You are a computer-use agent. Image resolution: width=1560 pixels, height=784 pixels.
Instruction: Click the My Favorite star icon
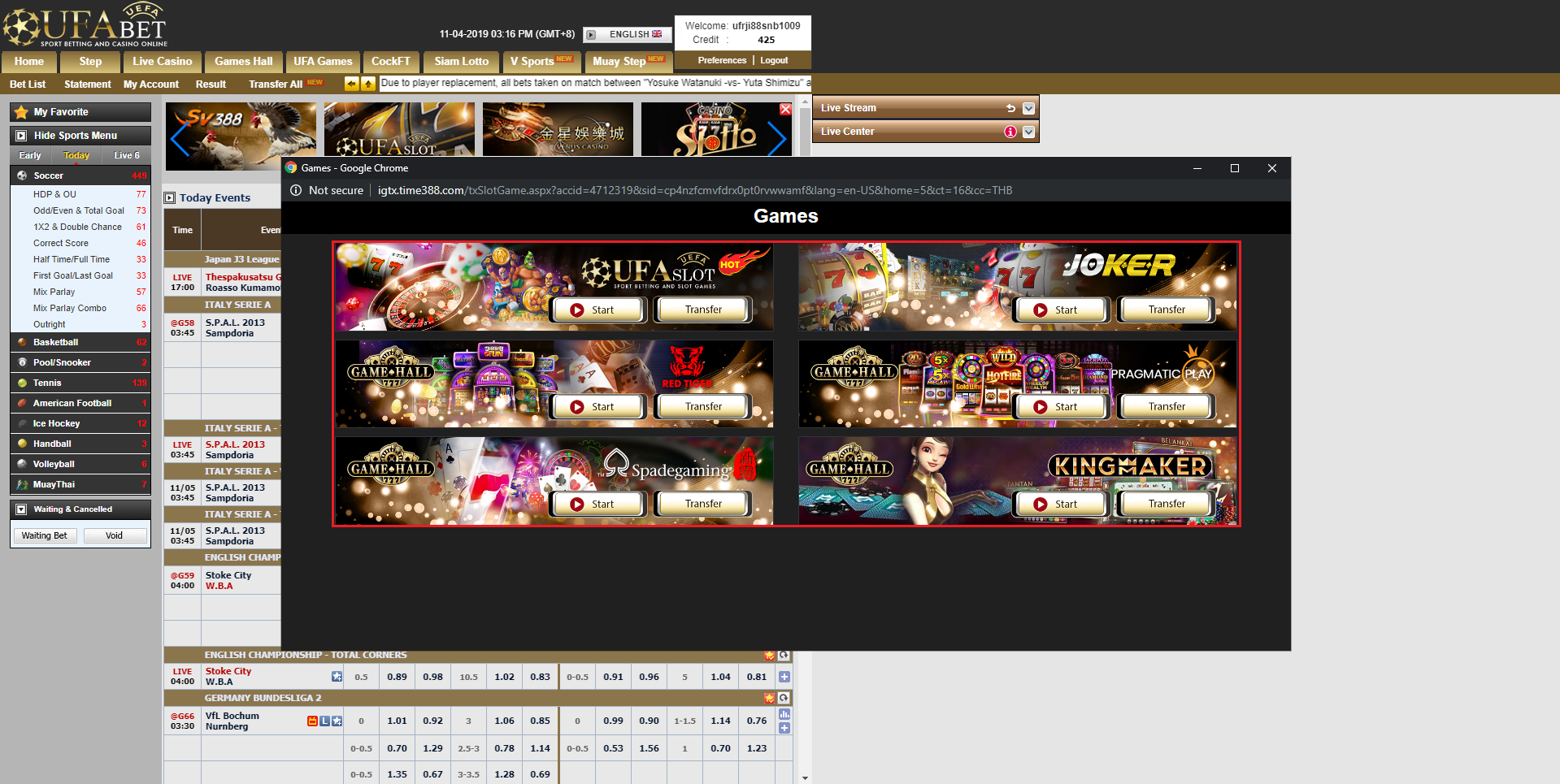21,112
